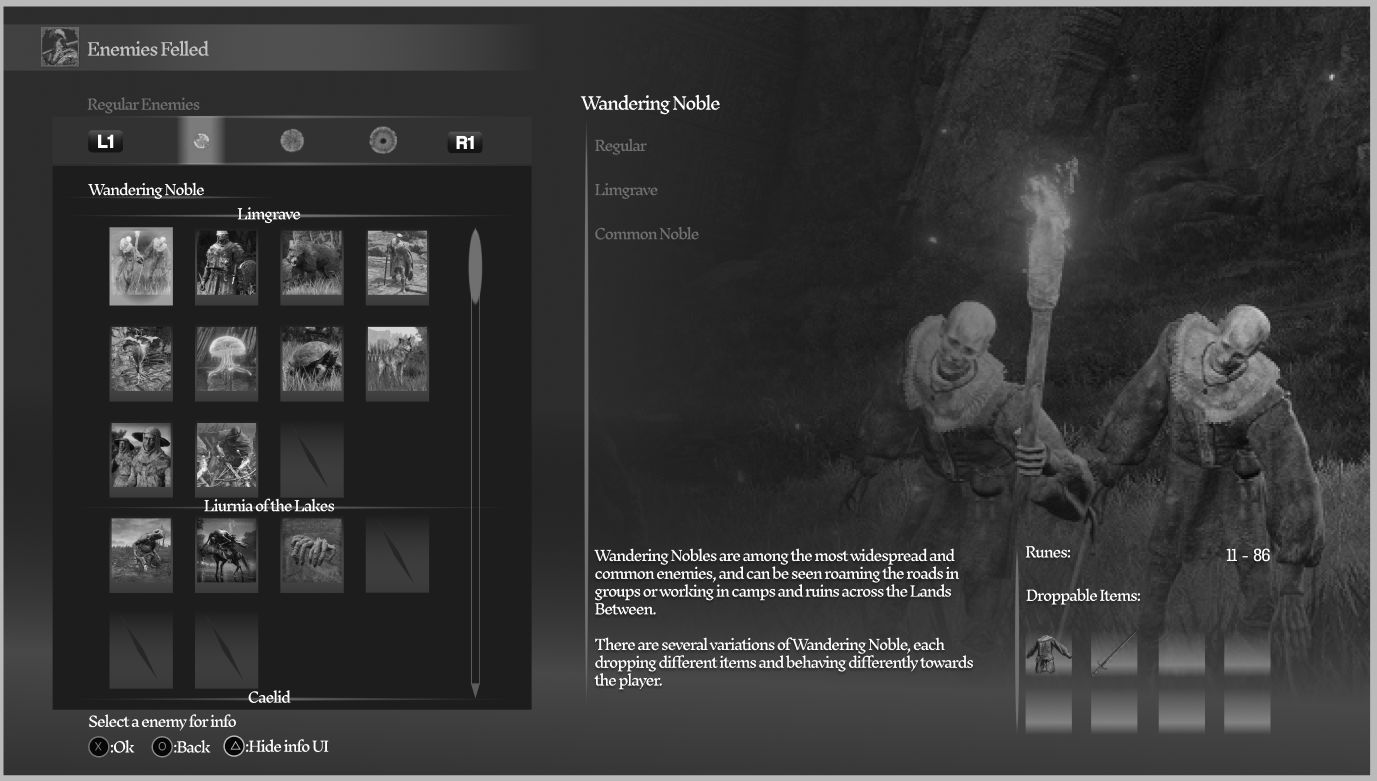Image resolution: width=1377 pixels, height=781 pixels.
Task: Click the sword droppable item icon
Action: pyautogui.click(x=1114, y=655)
